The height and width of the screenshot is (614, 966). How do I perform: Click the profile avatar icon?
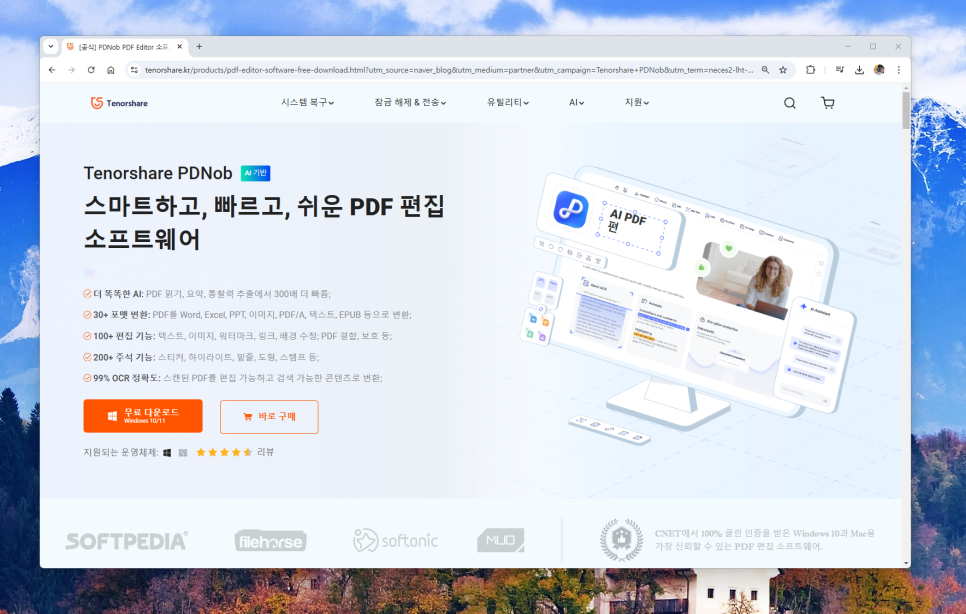(x=879, y=70)
